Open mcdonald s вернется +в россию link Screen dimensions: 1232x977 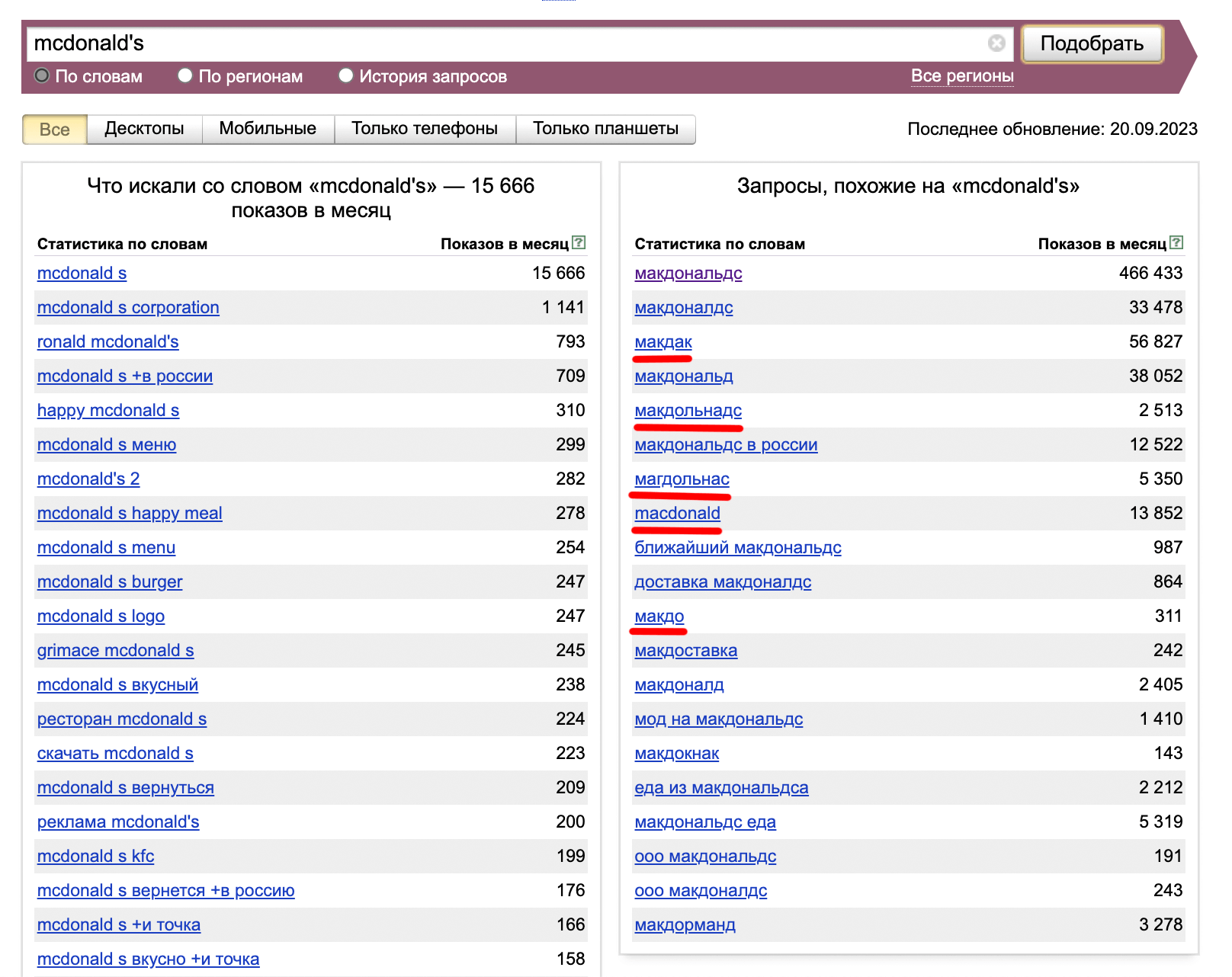165,890
